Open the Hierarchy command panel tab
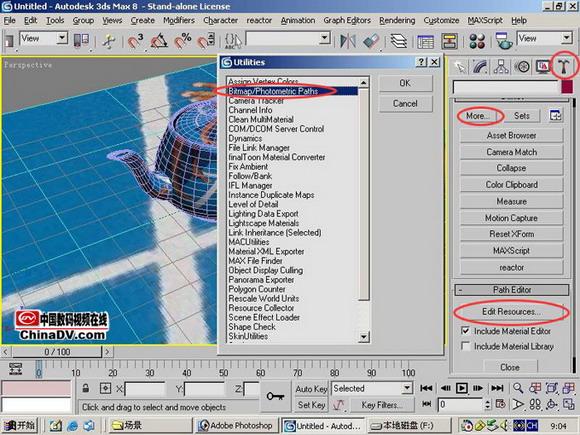This screenshot has height=435, width=580. (x=501, y=67)
